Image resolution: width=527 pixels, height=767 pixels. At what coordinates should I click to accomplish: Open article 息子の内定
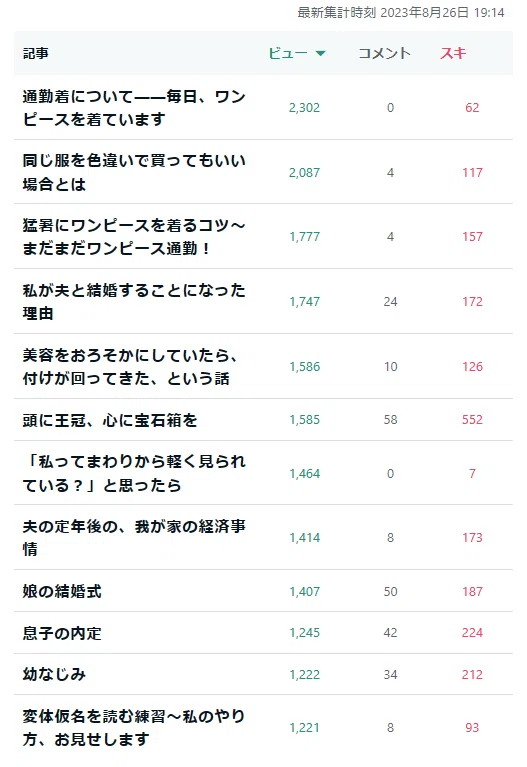[62, 633]
